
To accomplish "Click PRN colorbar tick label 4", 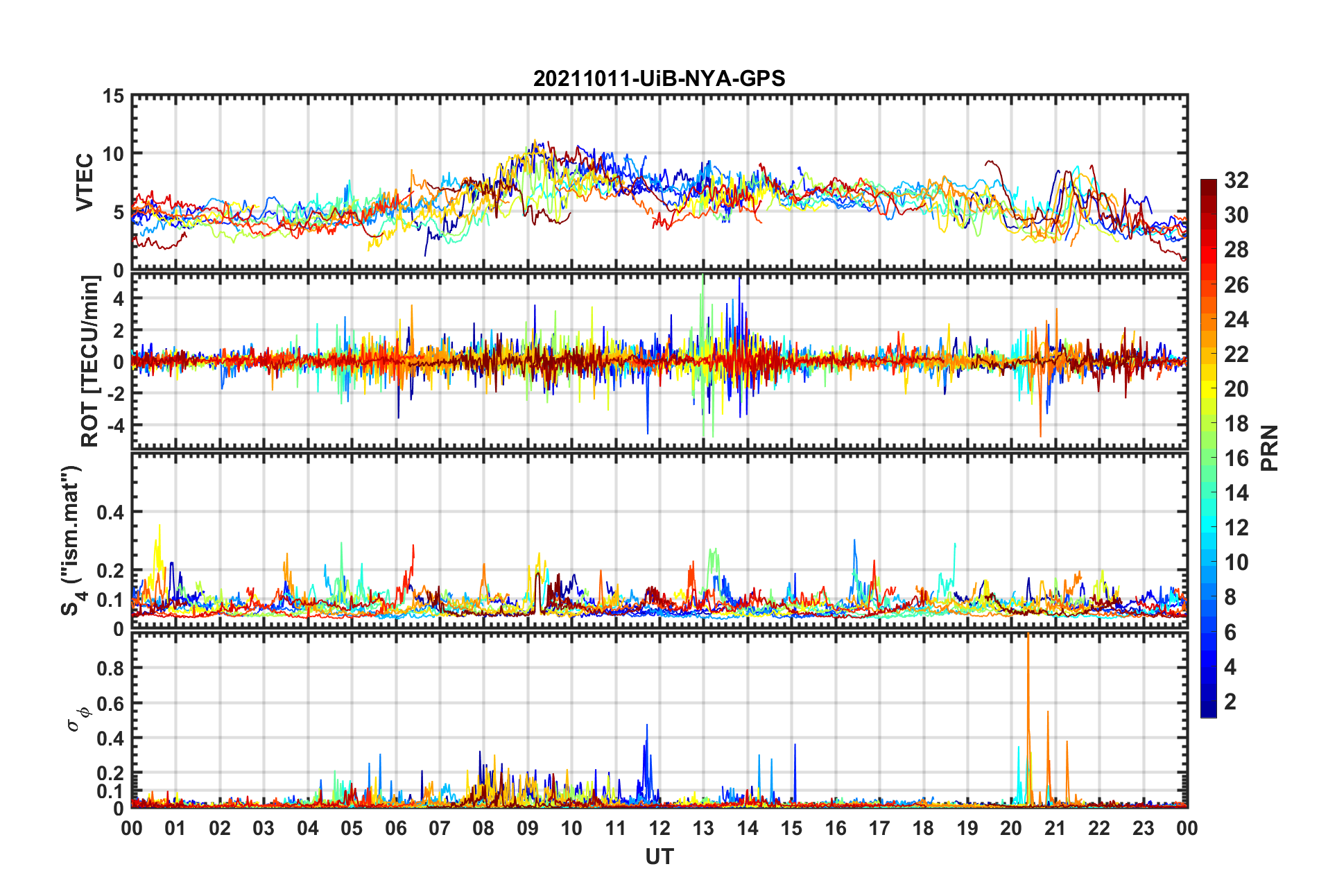I will point(1230,666).
